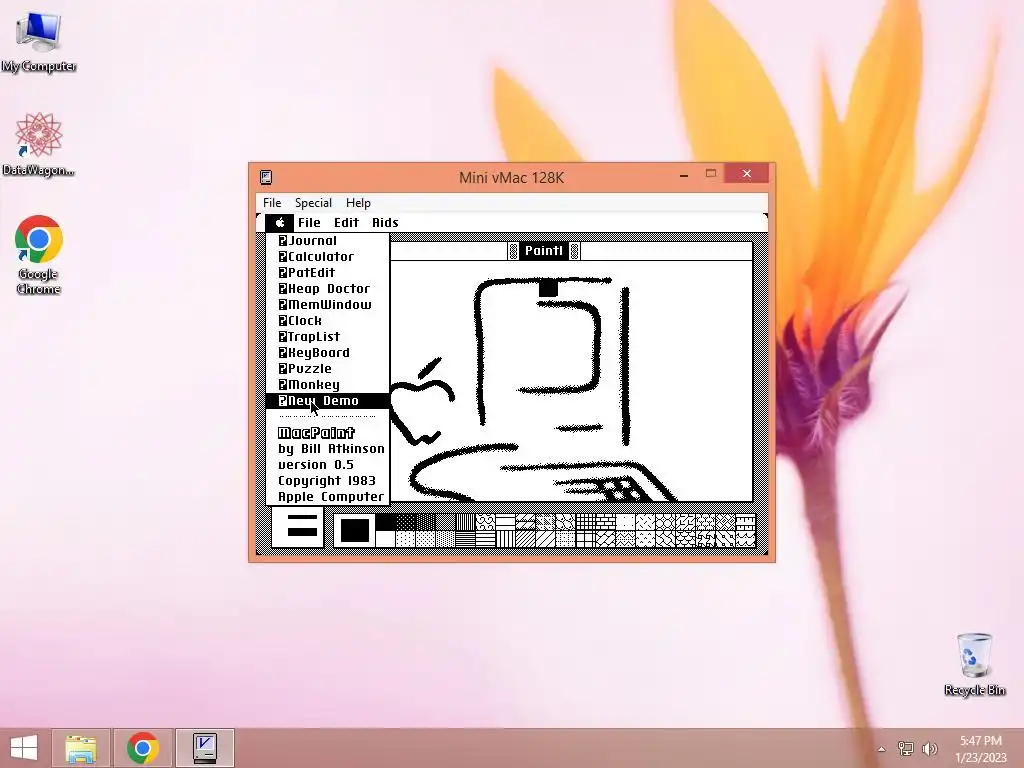Select the swirl pattern swatch

coord(486,522)
